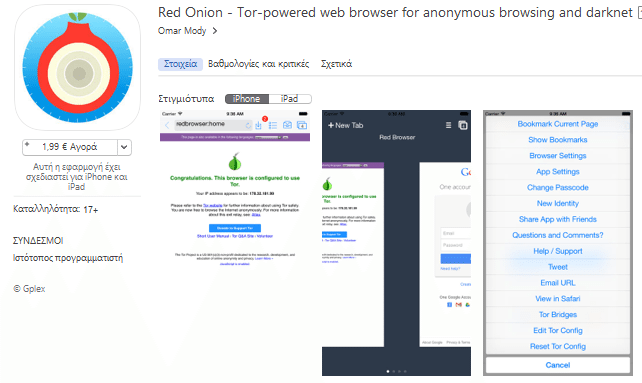Click the Καταλληλότητα: 17+ rating text
Screen dimensions: 642x383
[56, 209]
